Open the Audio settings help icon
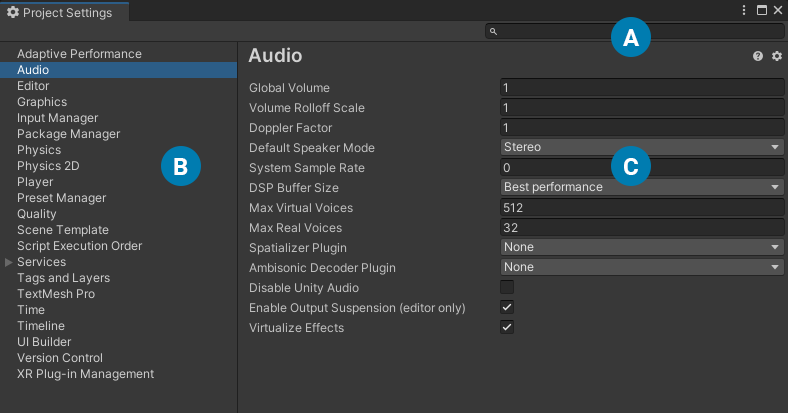 point(758,57)
